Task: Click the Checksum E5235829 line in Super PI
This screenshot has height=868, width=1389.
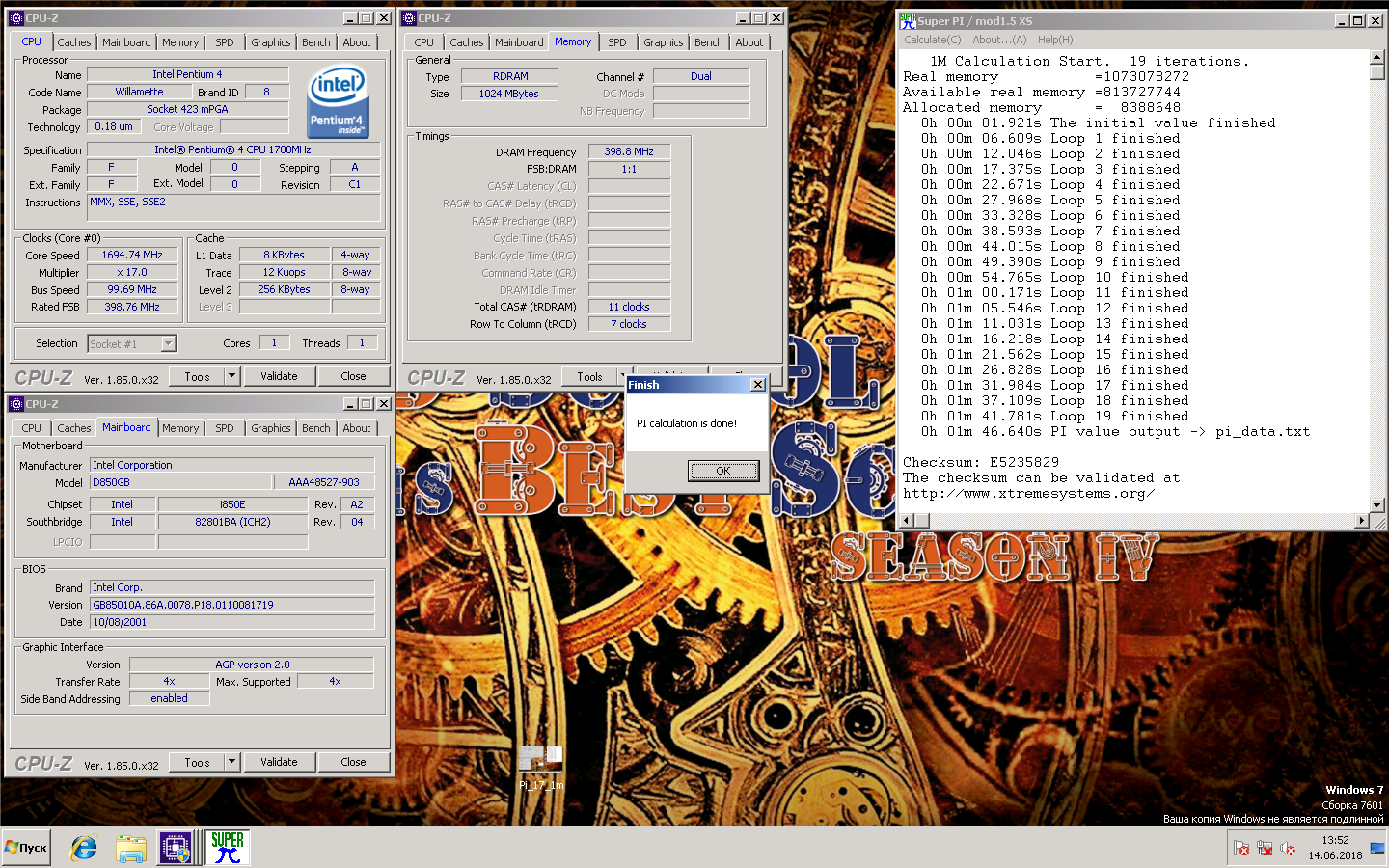Action: point(981,463)
